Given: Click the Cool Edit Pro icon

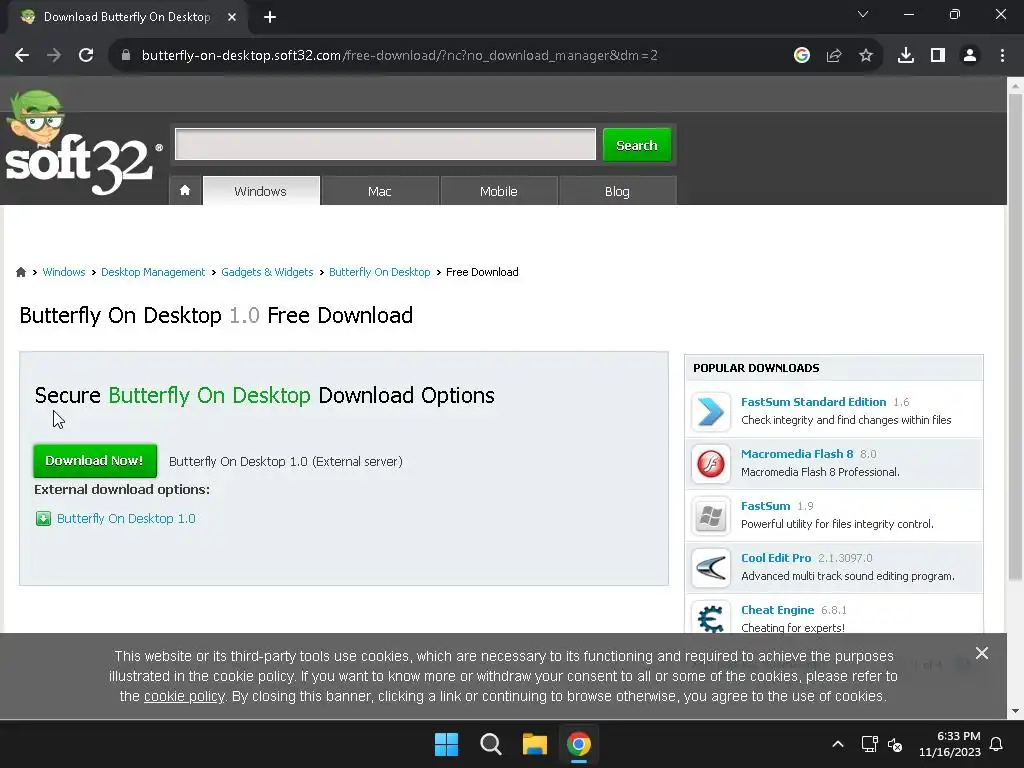Looking at the screenshot, I should pos(711,568).
